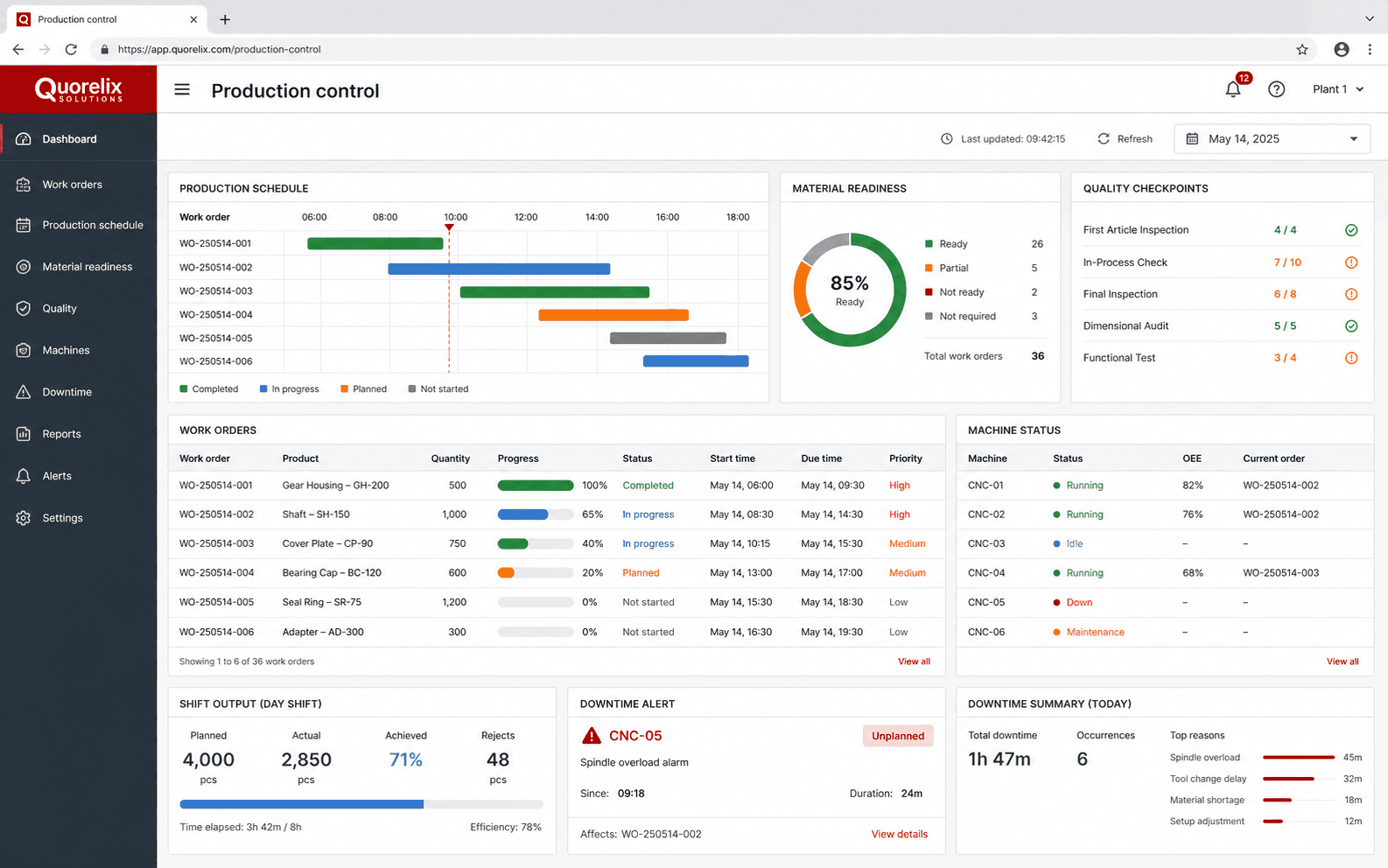This screenshot has height=868, width=1388.
Task: Click the Production schedule calendar icon
Action: (24, 225)
